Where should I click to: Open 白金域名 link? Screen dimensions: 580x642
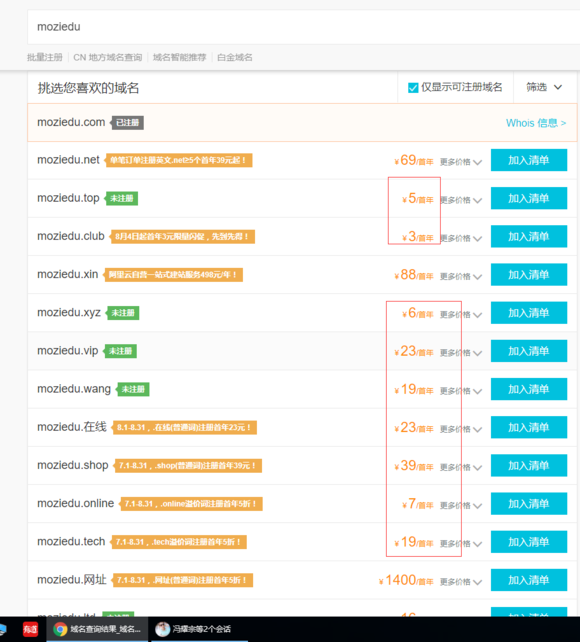click(235, 57)
